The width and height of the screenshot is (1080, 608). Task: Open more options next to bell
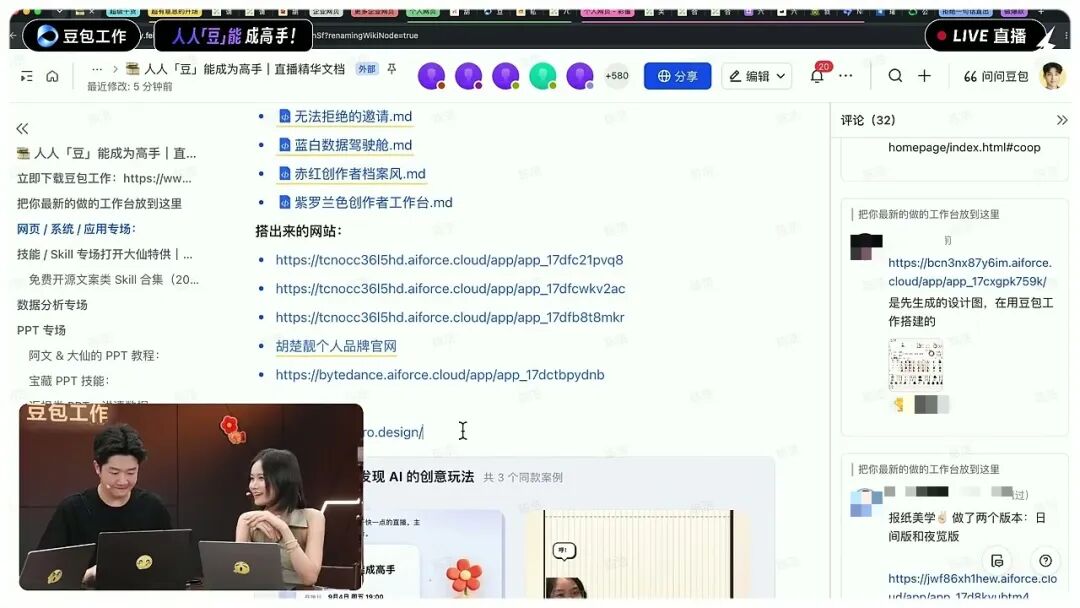tap(846, 76)
